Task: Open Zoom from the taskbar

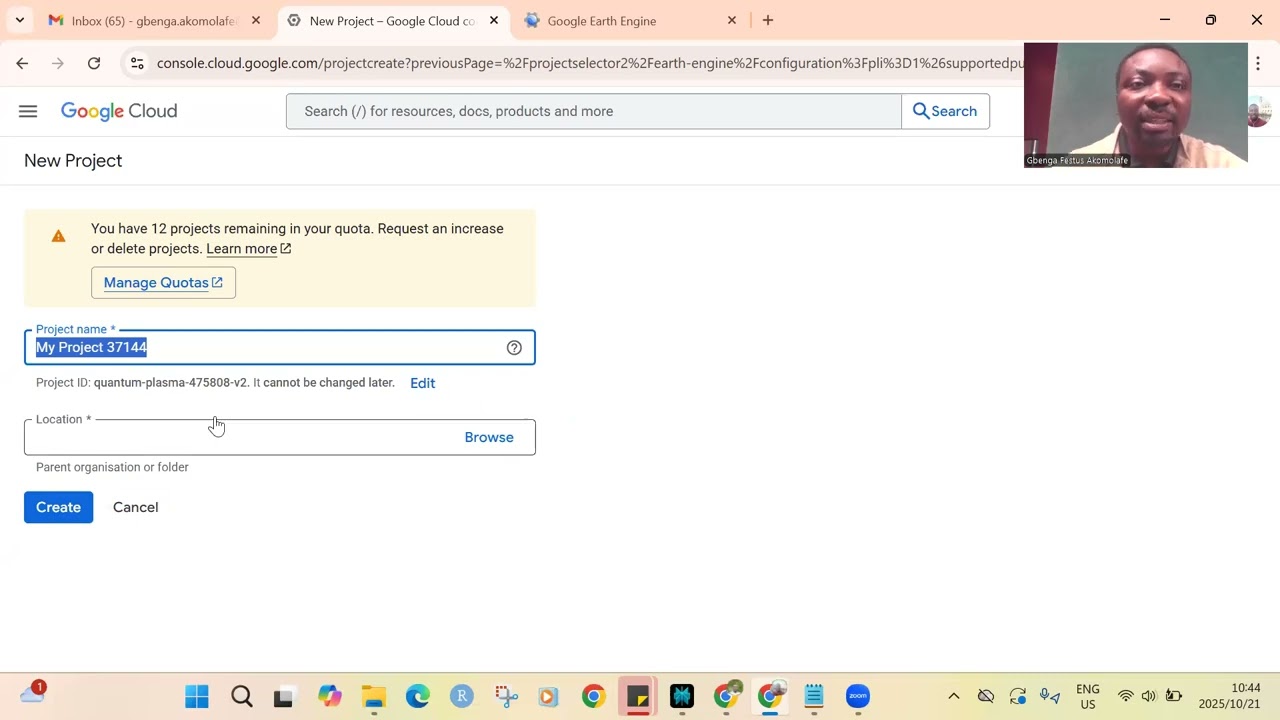Action: pos(858,696)
